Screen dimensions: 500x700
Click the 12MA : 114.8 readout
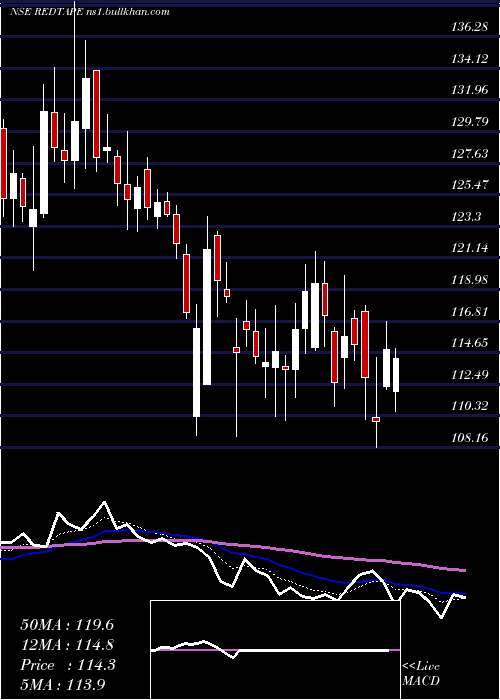coord(67,645)
